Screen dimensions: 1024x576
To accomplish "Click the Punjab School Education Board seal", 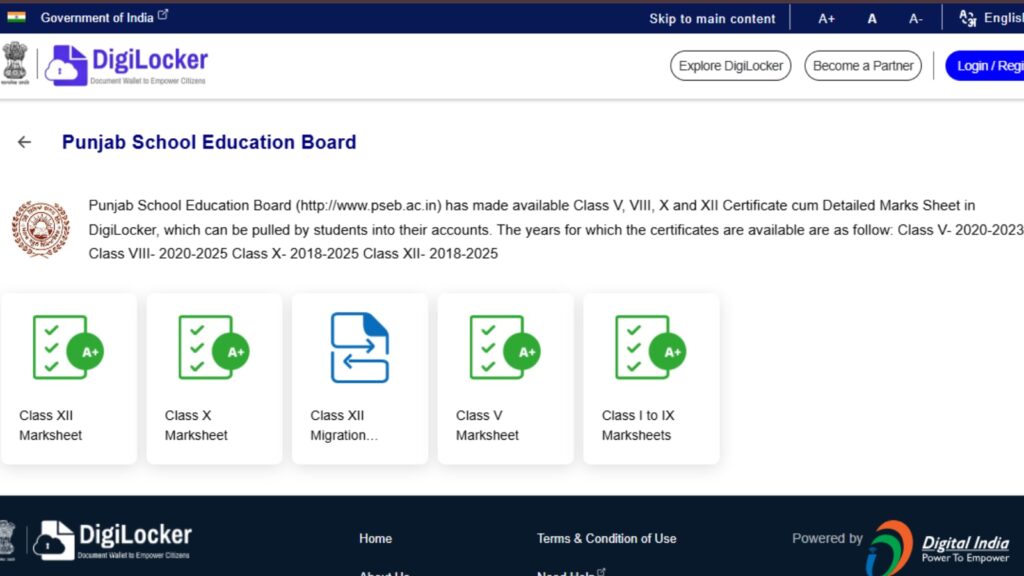I will coord(40,229).
